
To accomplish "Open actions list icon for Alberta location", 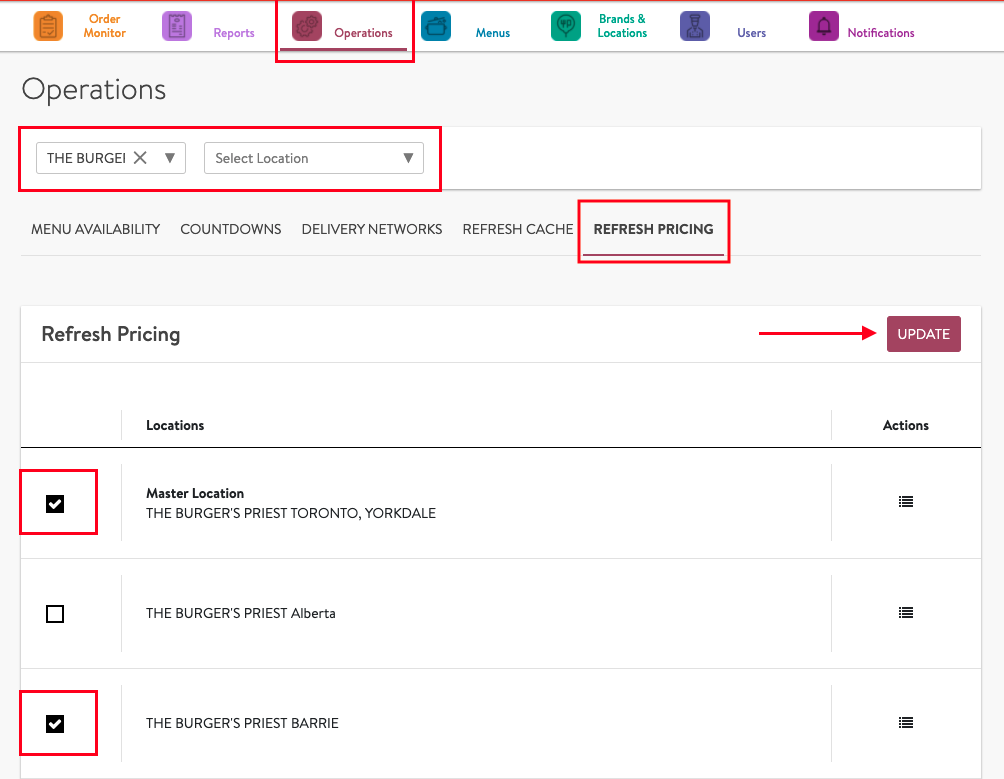I will pyautogui.click(x=906, y=613).
